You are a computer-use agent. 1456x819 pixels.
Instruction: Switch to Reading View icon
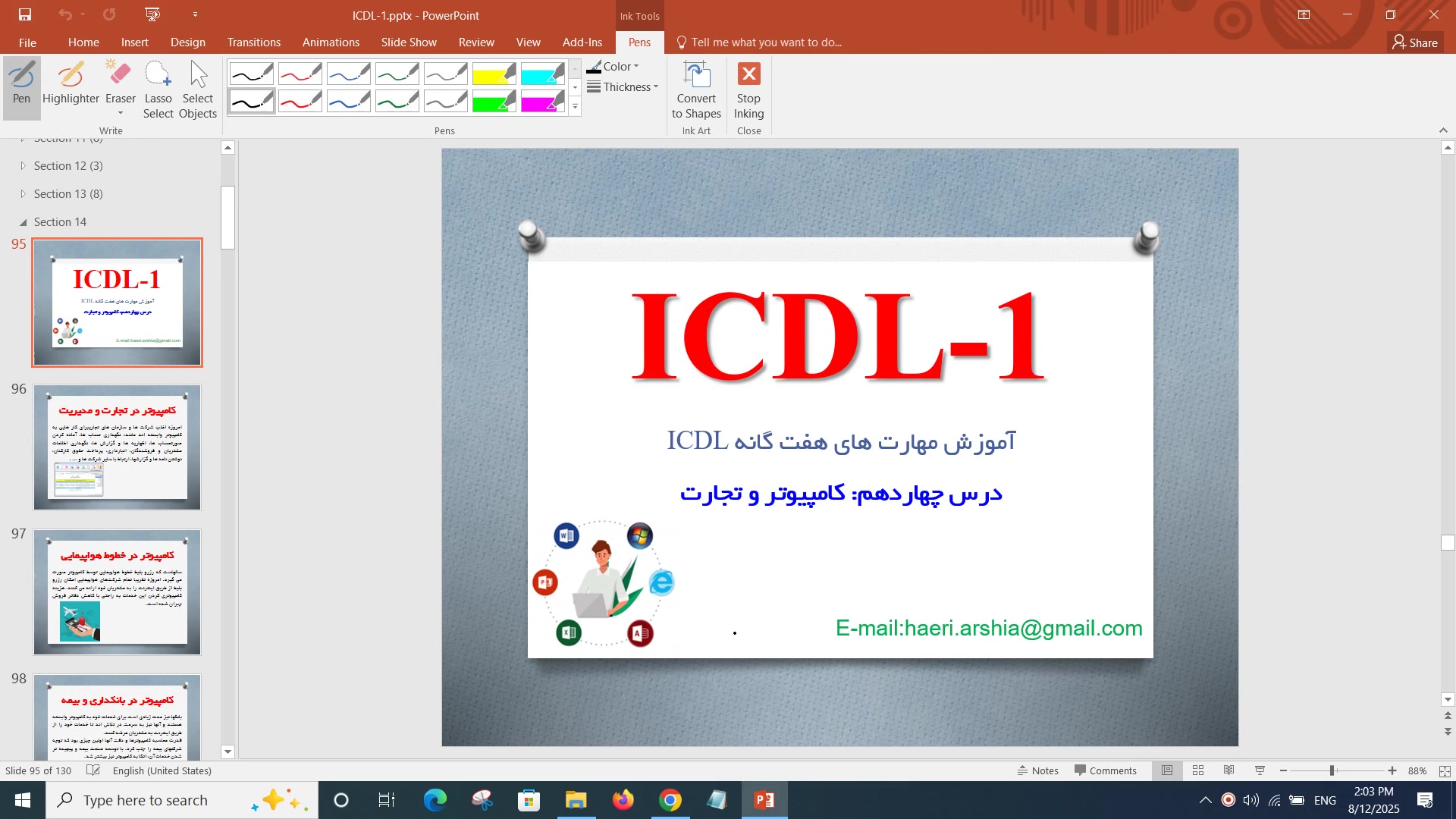(1229, 770)
